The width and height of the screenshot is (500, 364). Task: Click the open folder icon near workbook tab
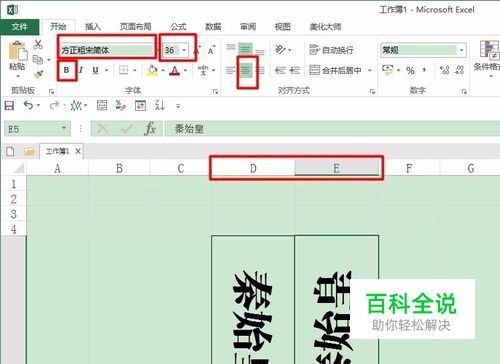29,152
